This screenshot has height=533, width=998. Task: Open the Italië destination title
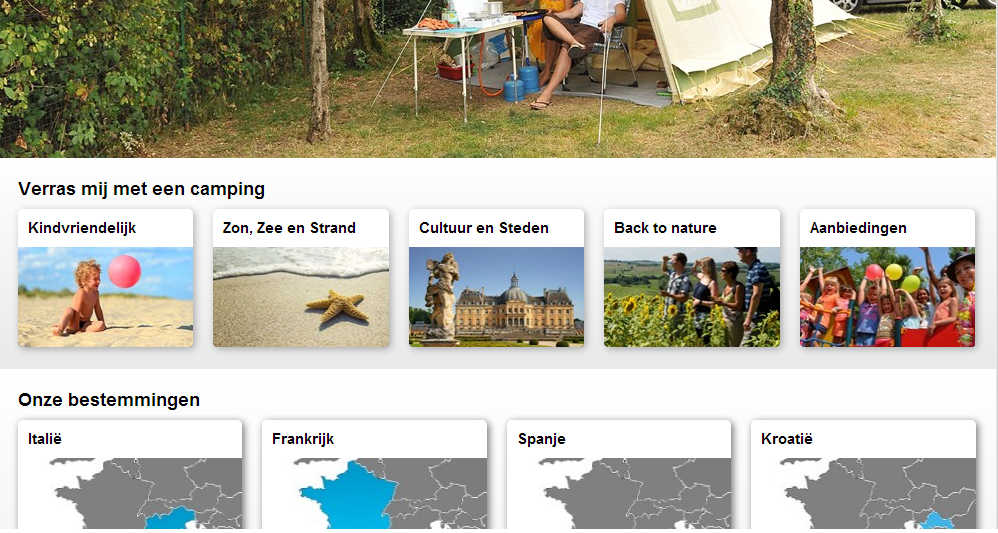click(45, 439)
